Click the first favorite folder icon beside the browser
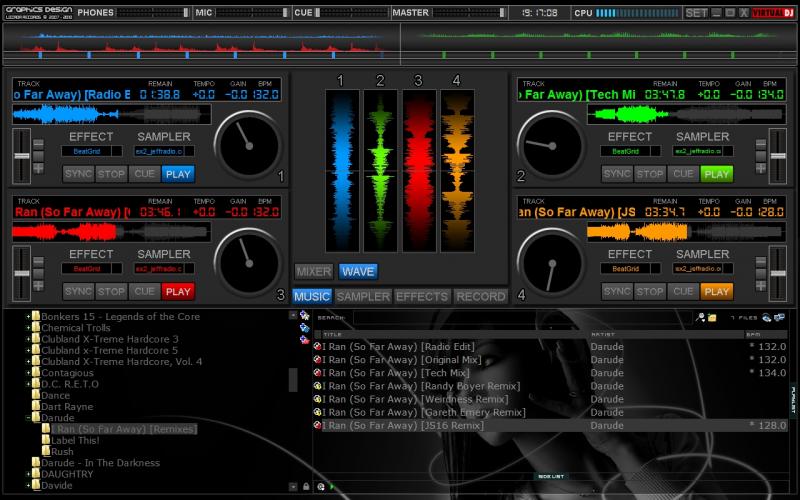Screen dimensions: 800x500 [x=305, y=315]
